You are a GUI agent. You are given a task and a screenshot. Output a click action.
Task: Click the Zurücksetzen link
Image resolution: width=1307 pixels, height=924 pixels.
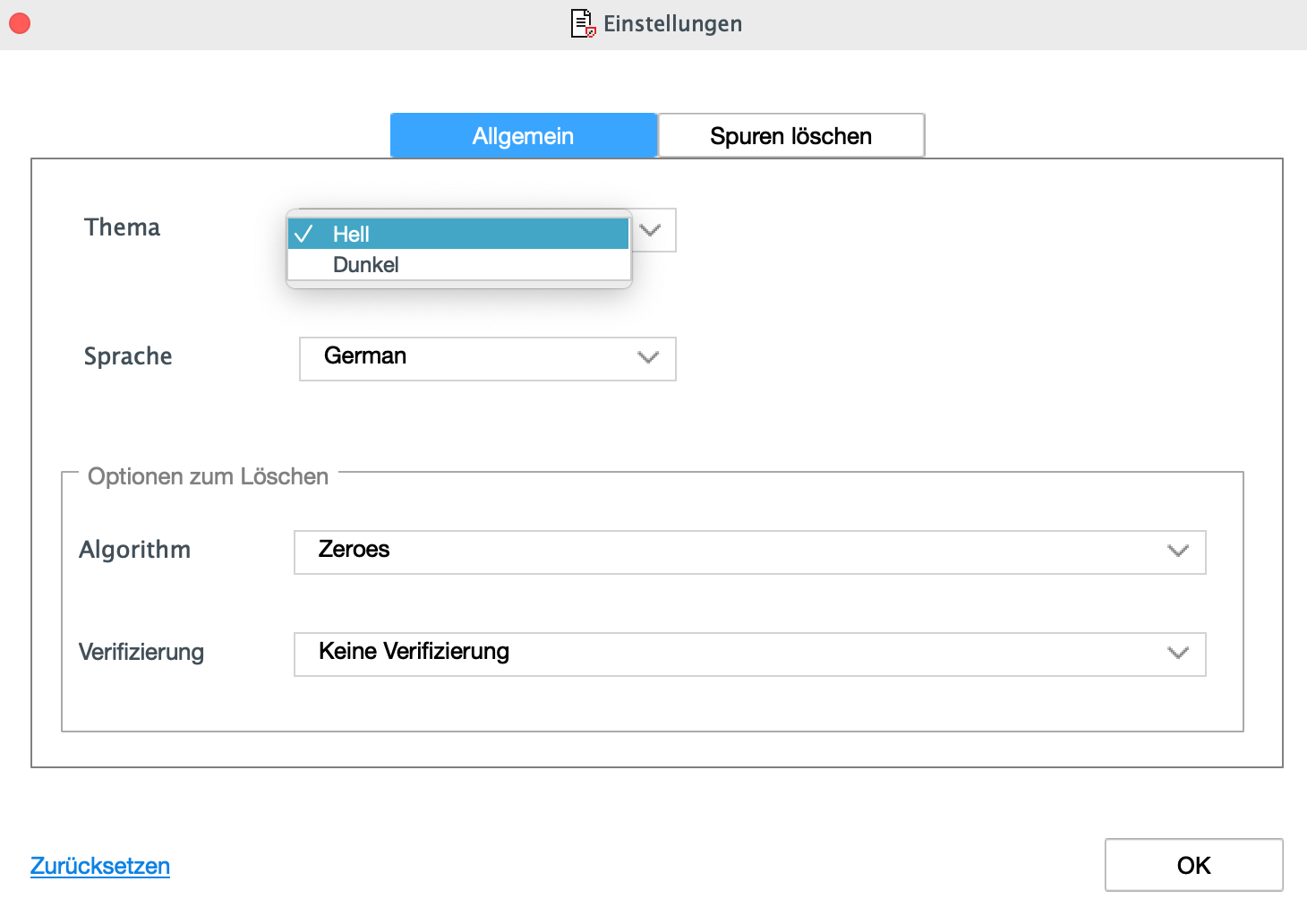click(100, 866)
